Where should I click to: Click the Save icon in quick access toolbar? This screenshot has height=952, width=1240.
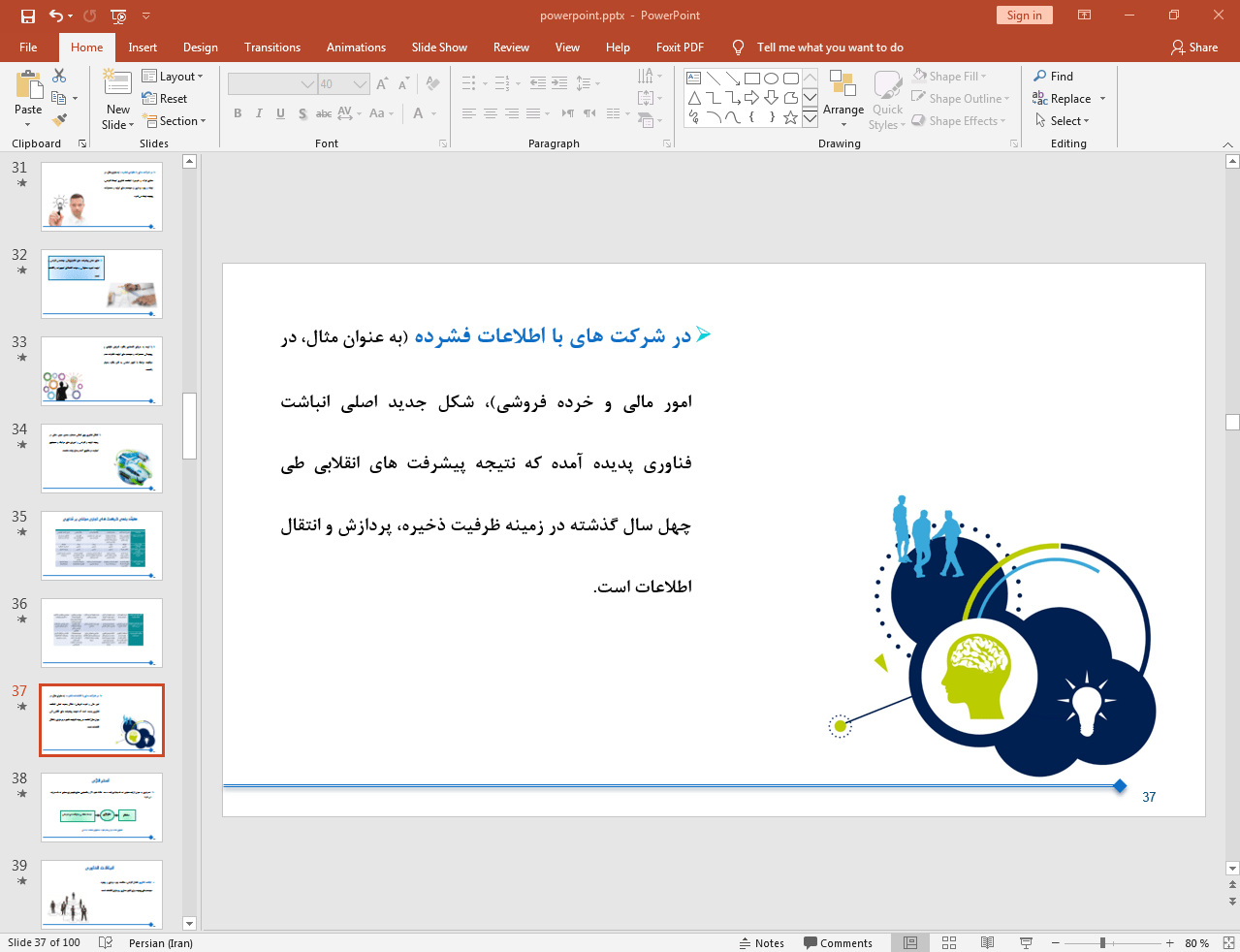tap(27, 16)
